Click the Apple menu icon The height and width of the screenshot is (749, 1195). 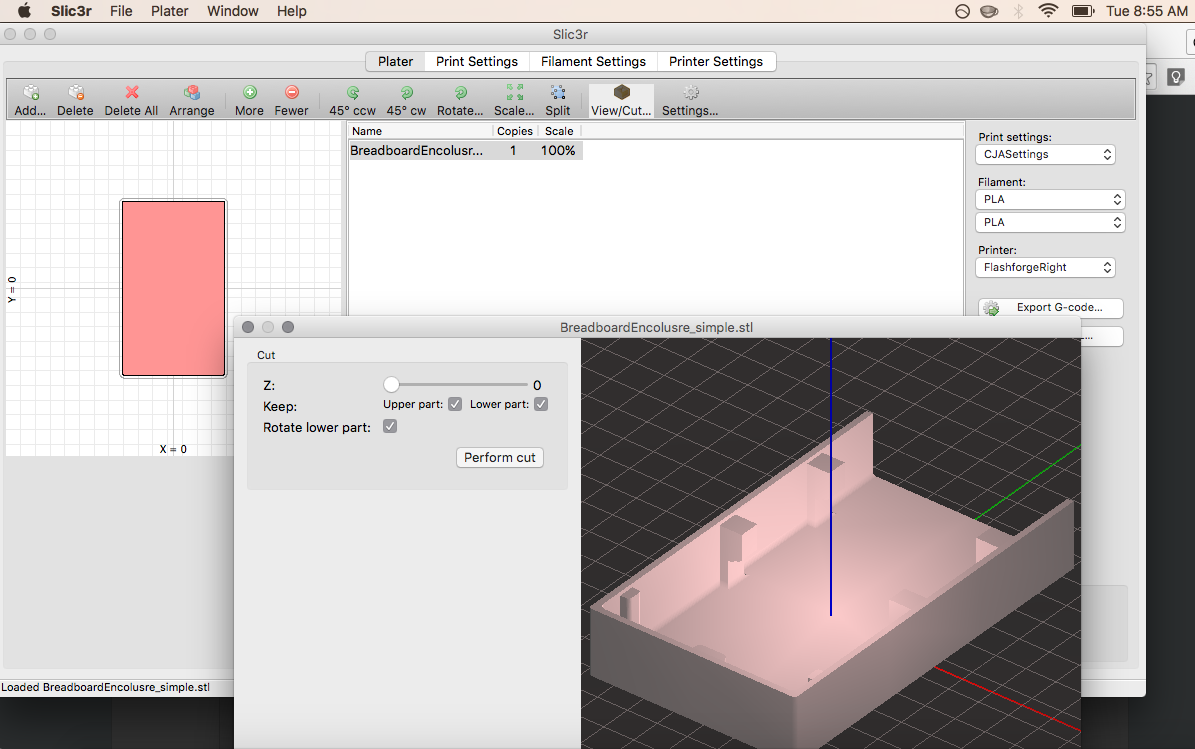coord(24,11)
